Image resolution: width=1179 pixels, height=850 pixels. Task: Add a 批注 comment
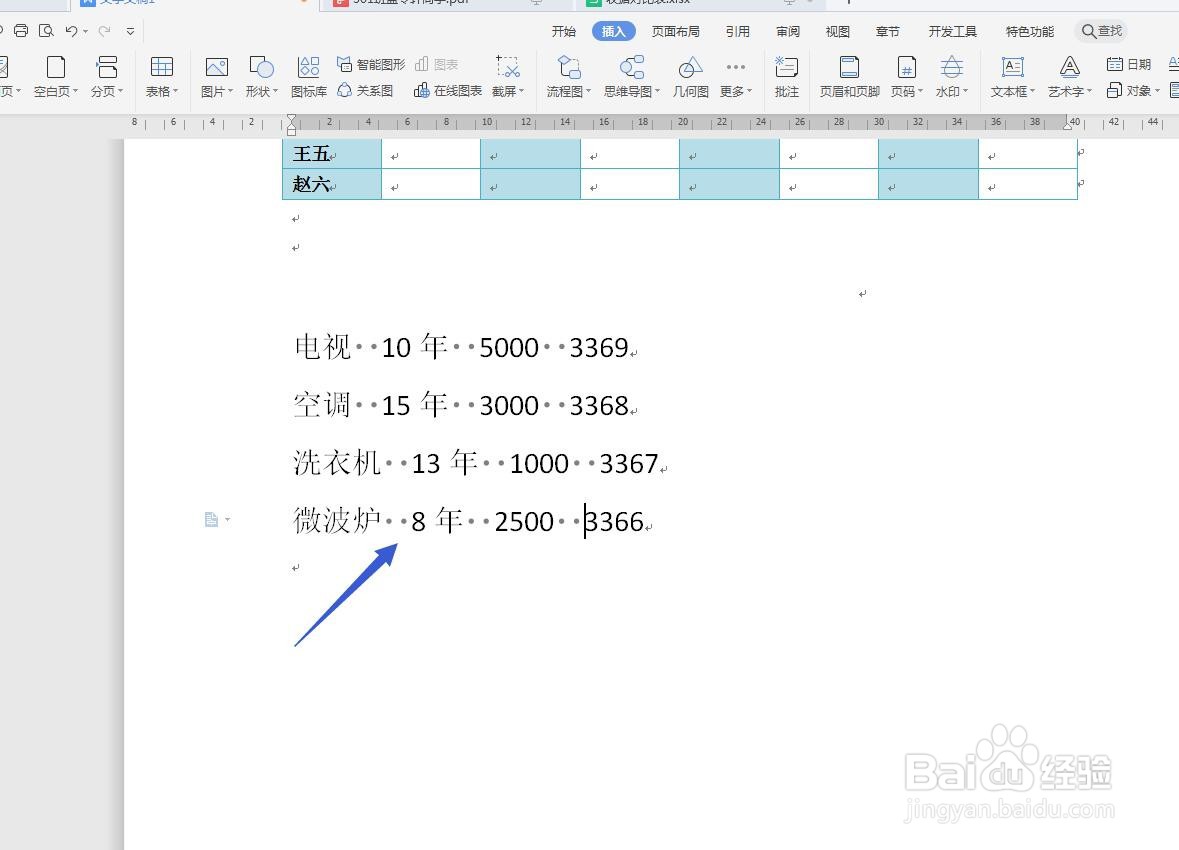tap(787, 77)
